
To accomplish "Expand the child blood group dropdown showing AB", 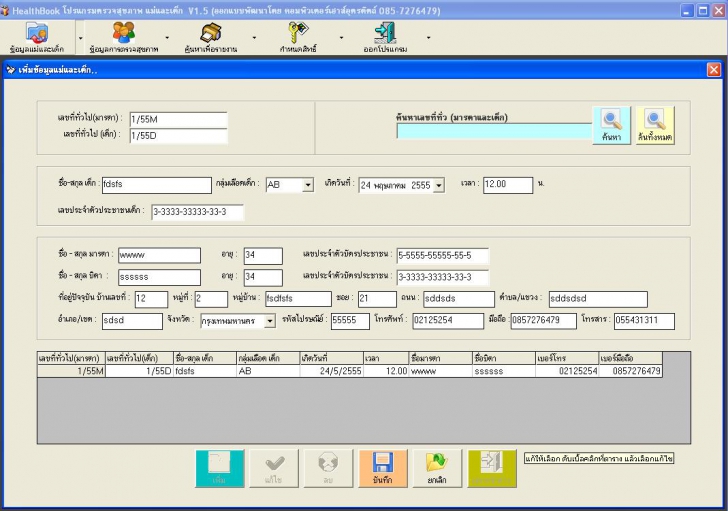I will pyautogui.click(x=283, y=185).
